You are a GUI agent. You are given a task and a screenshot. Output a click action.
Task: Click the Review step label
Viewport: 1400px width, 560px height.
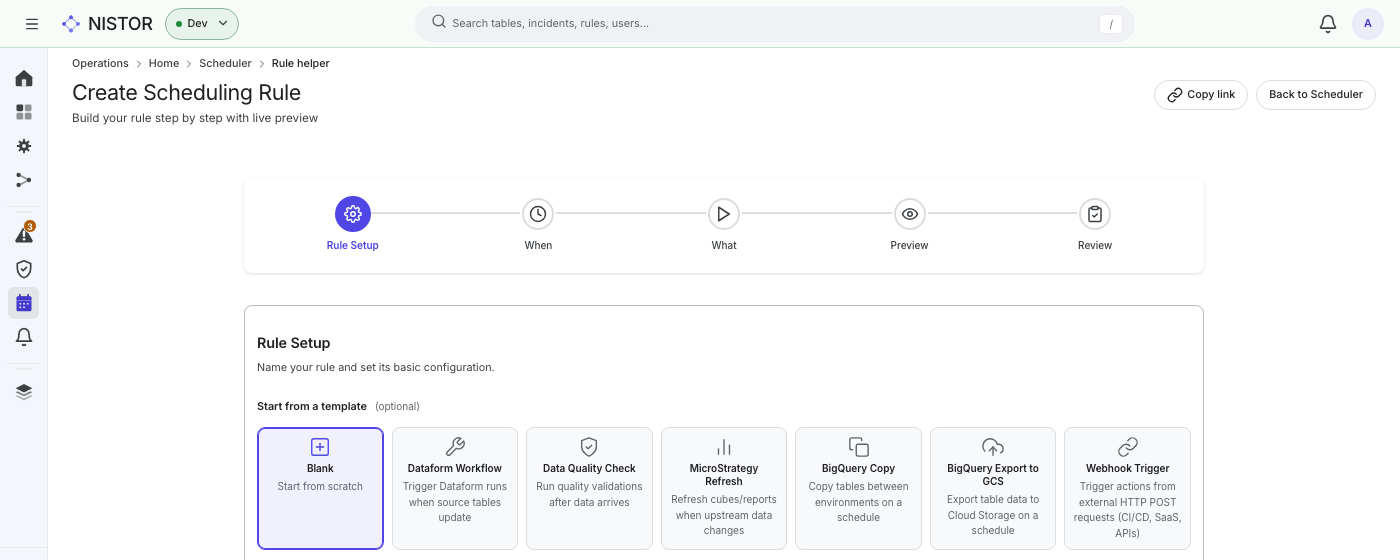coord(1095,245)
